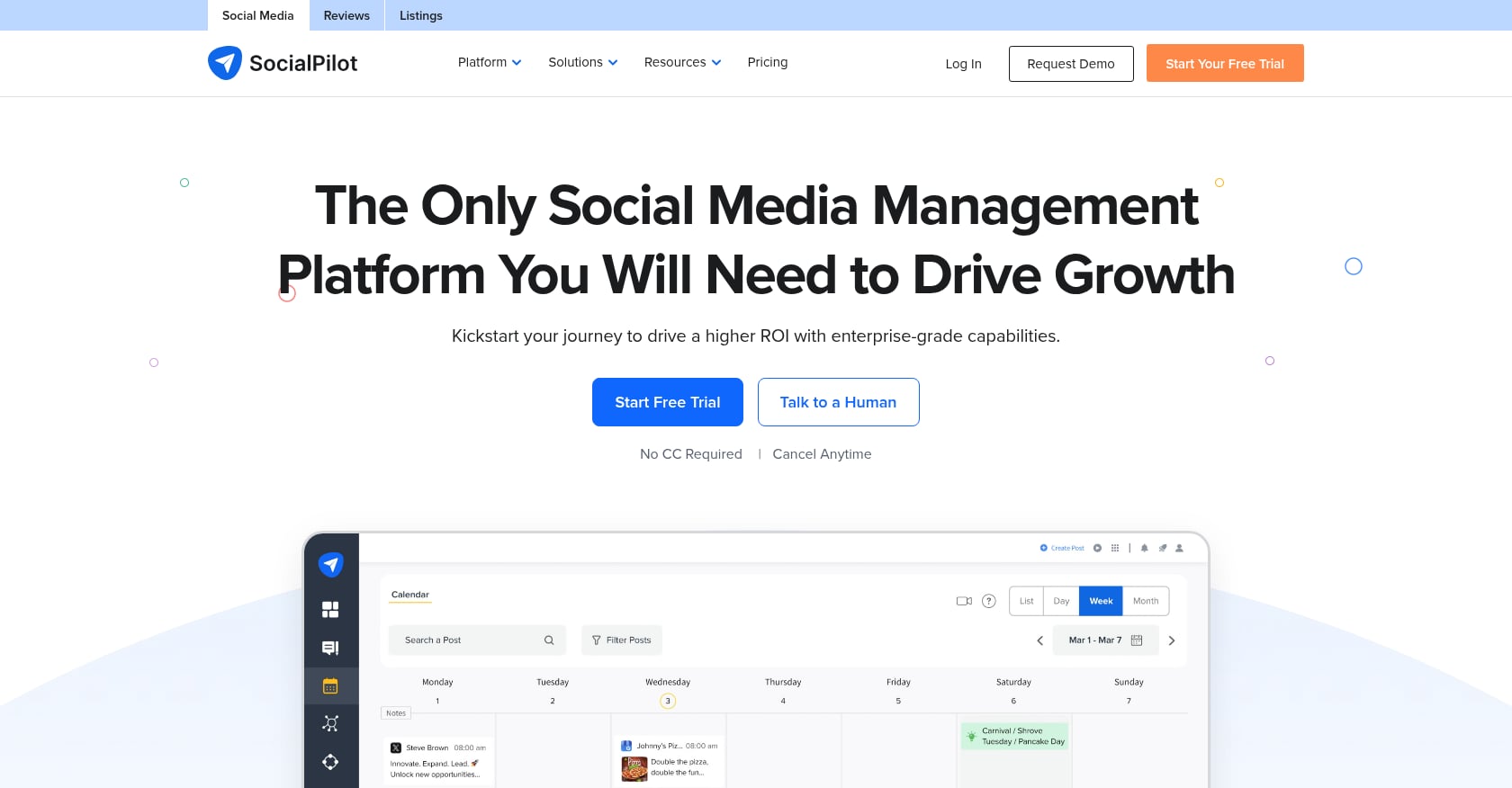Switch to Day view

[1062, 601]
